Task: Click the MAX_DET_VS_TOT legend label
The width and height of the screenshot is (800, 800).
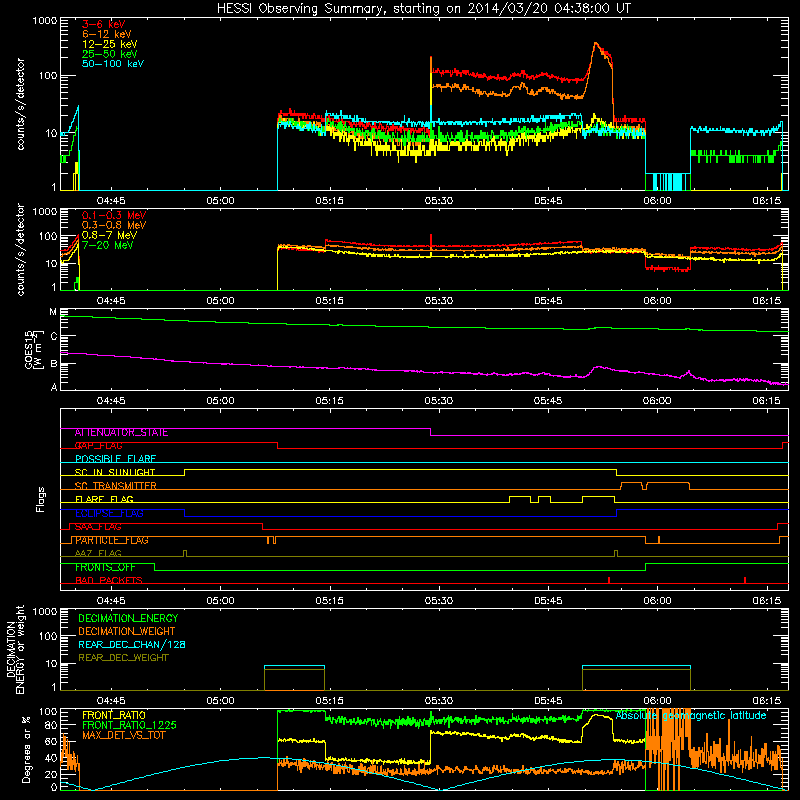Action: pyautogui.click(x=123, y=735)
